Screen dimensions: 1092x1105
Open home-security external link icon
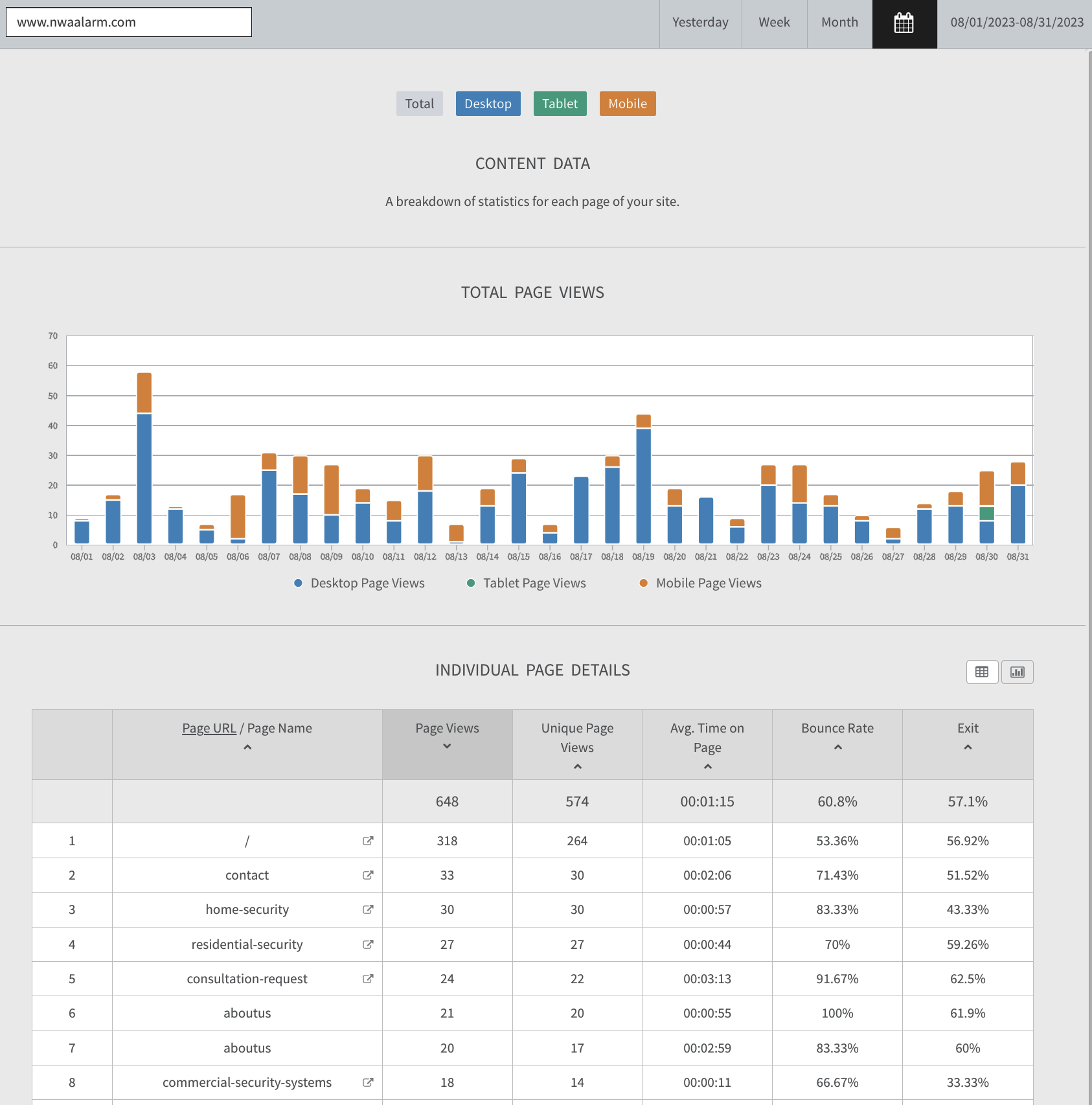click(368, 909)
